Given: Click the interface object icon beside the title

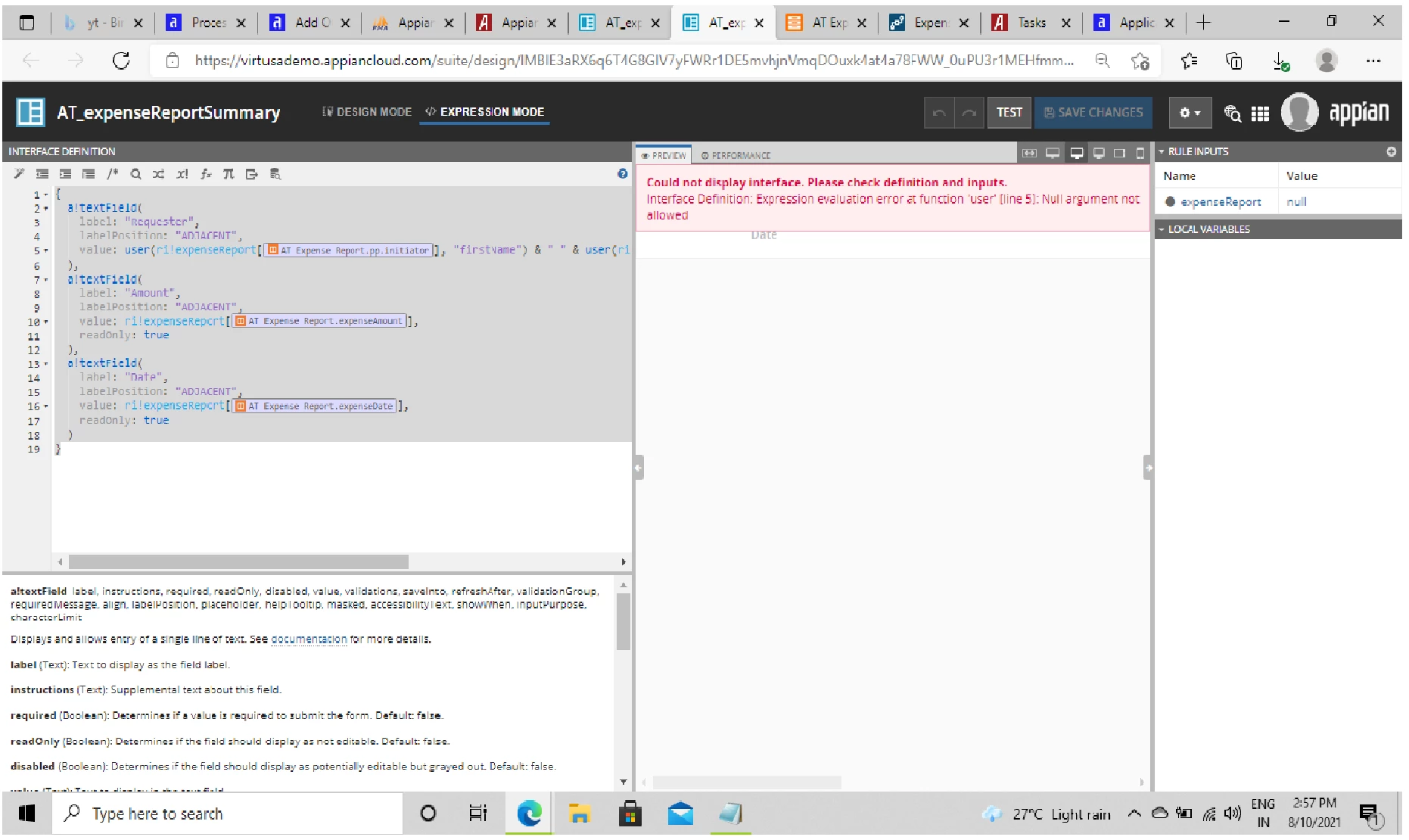Looking at the screenshot, I should point(31,112).
